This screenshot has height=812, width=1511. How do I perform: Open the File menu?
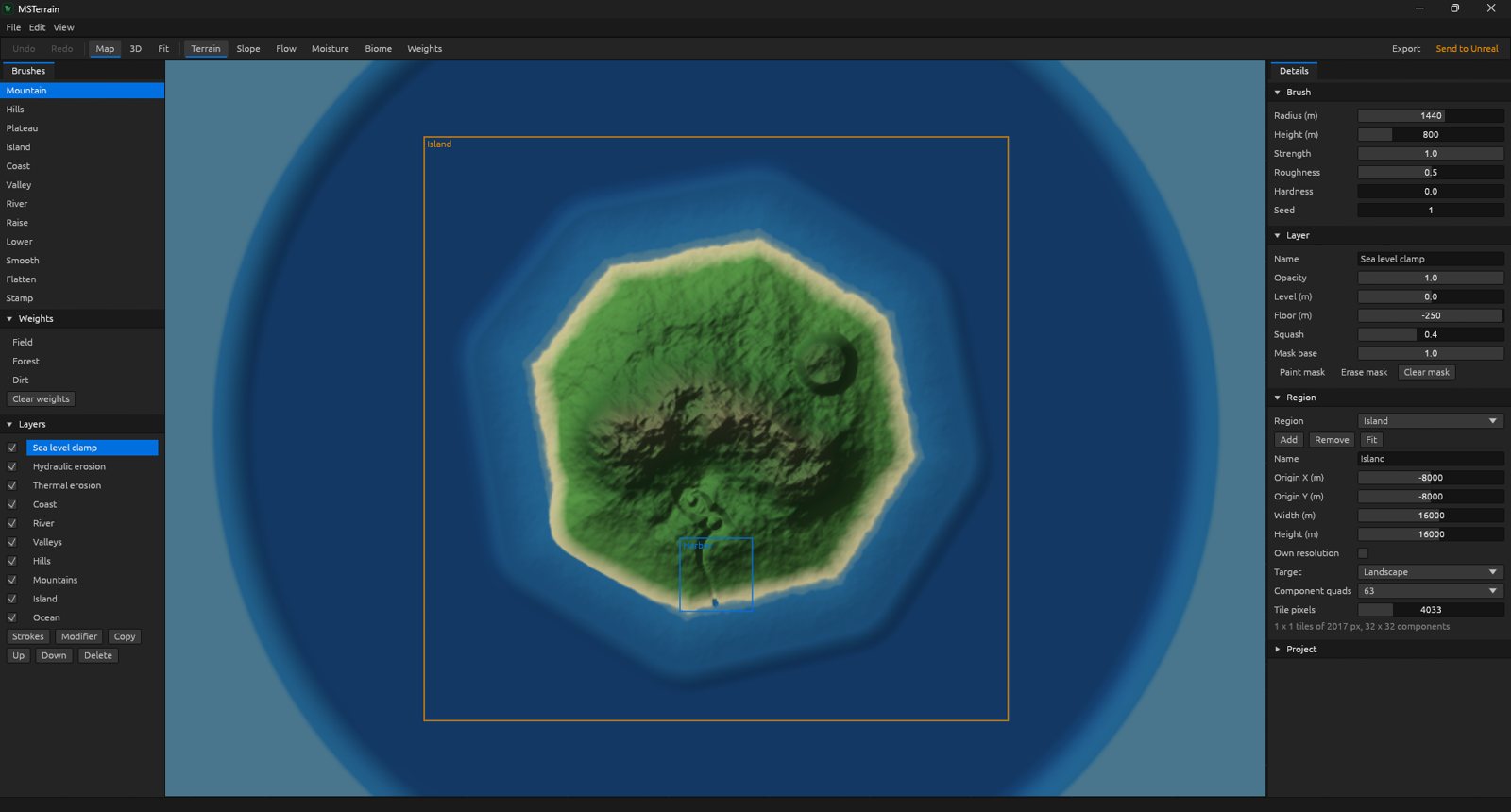(13, 27)
